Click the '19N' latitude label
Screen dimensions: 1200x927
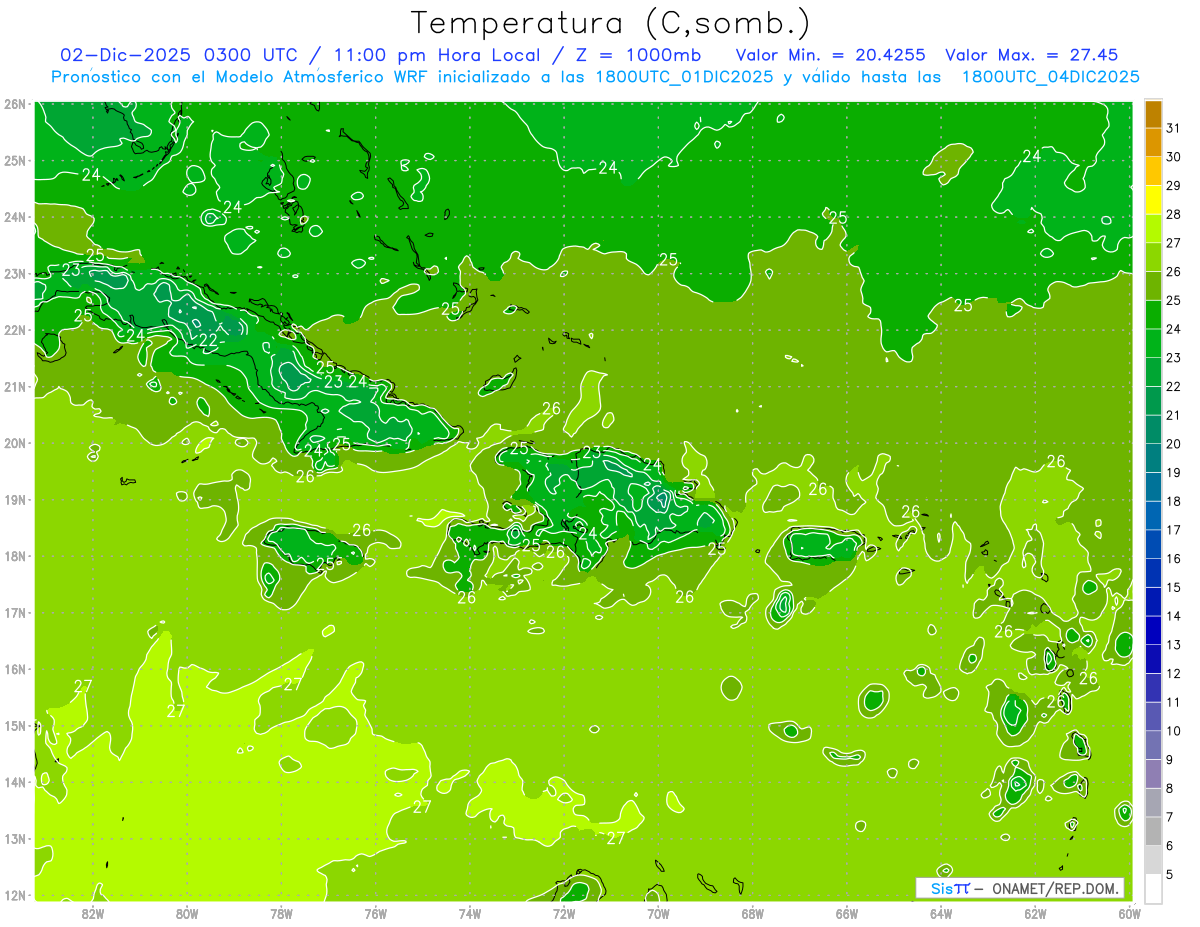click(x=14, y=499)
